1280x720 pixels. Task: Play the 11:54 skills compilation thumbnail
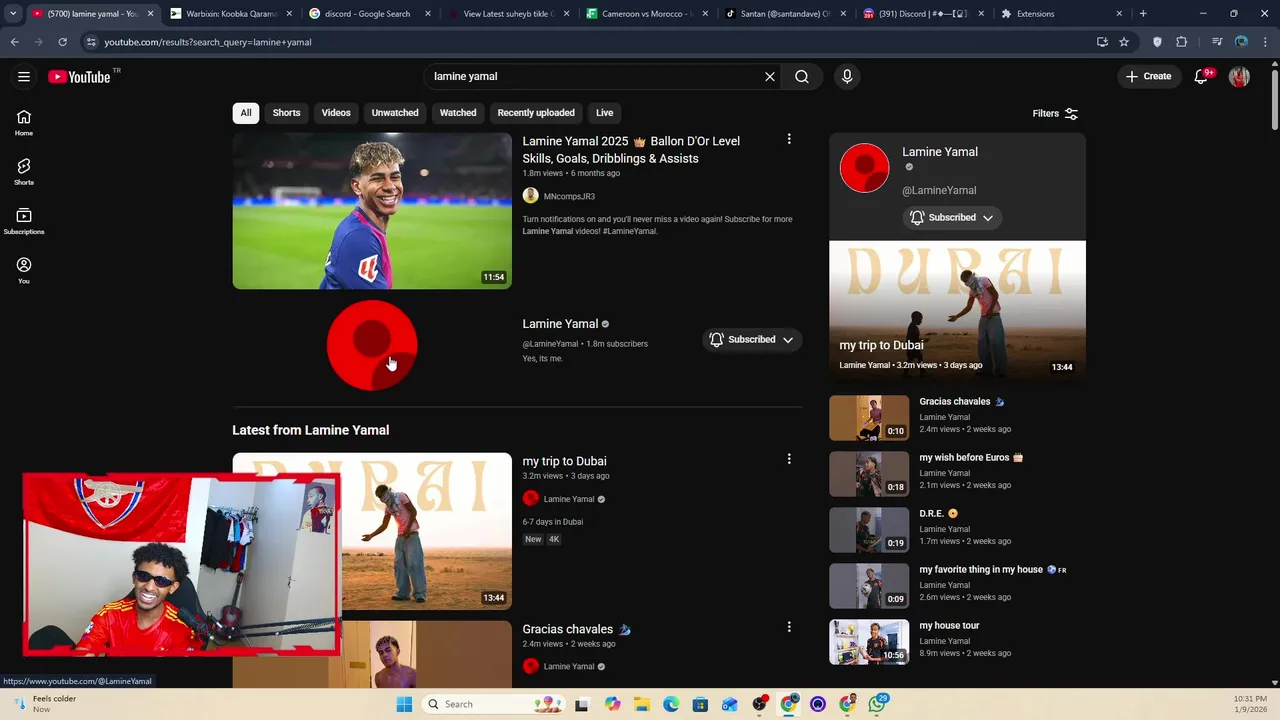372,211
